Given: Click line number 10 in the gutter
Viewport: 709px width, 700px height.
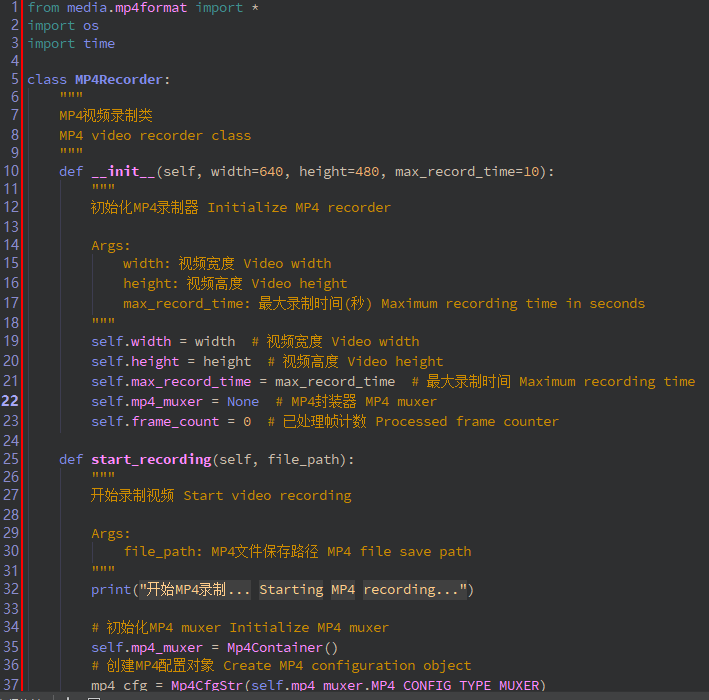Looking at the screenshot, I should (x=11, y=171).
